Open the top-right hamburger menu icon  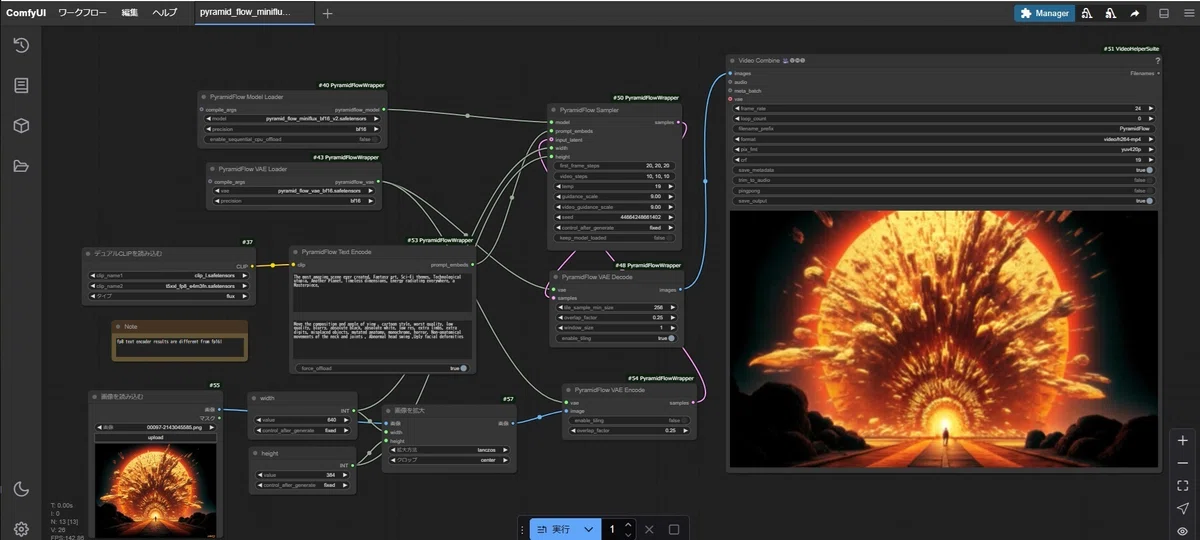(x=1187, y=13)
